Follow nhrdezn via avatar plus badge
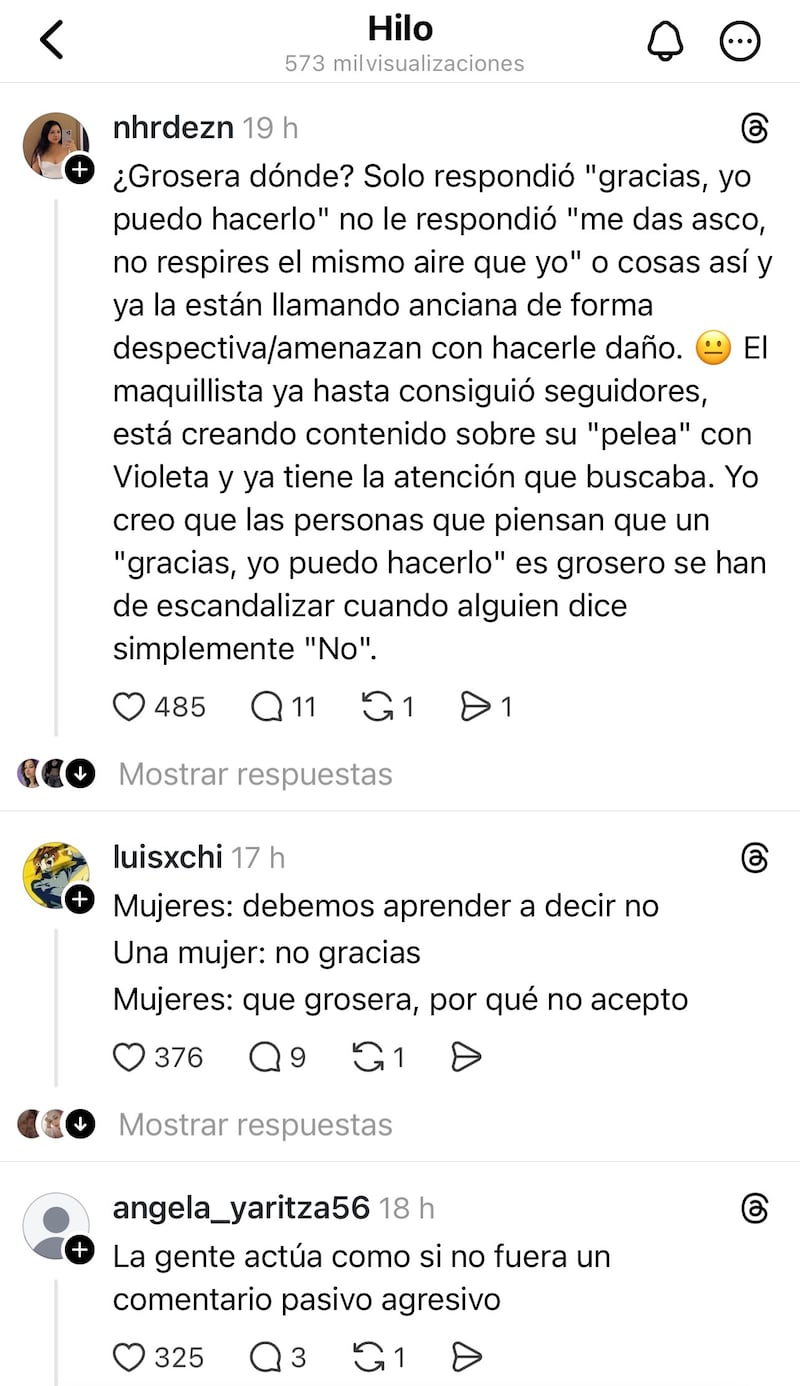This screenshot has width=800, height=1386. coord(79,170)
